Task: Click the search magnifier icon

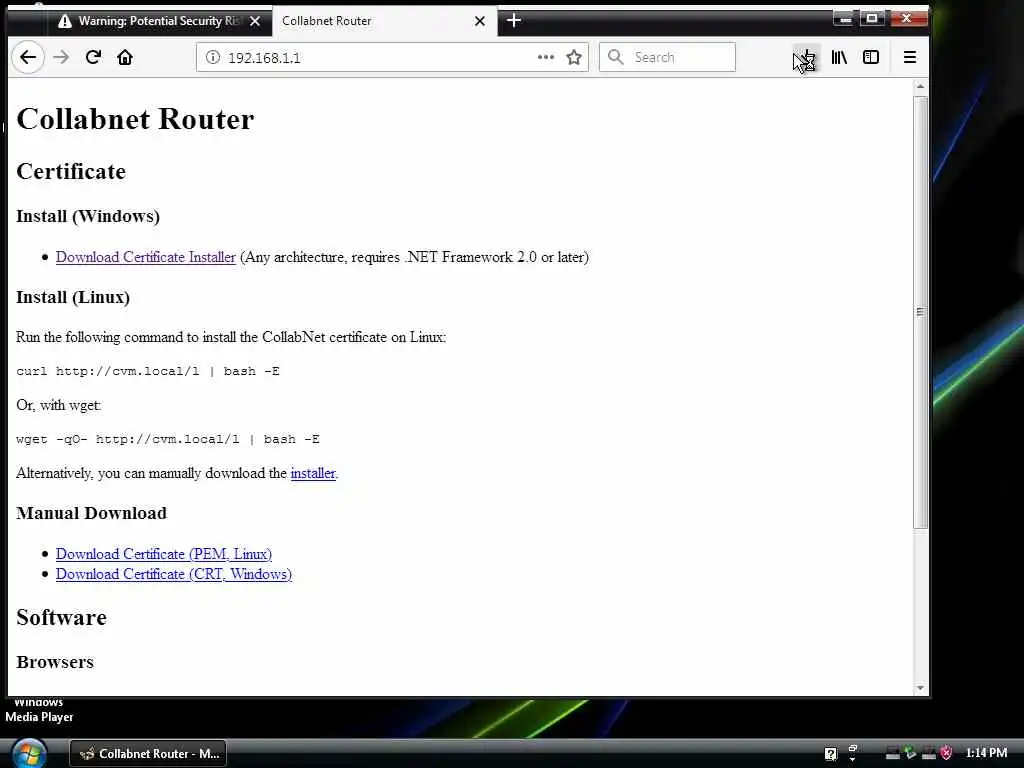Action: coord(615,57)
